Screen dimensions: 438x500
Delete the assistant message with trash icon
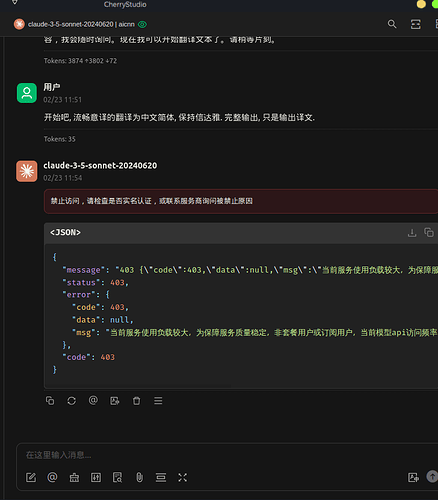tap(136, 400)
